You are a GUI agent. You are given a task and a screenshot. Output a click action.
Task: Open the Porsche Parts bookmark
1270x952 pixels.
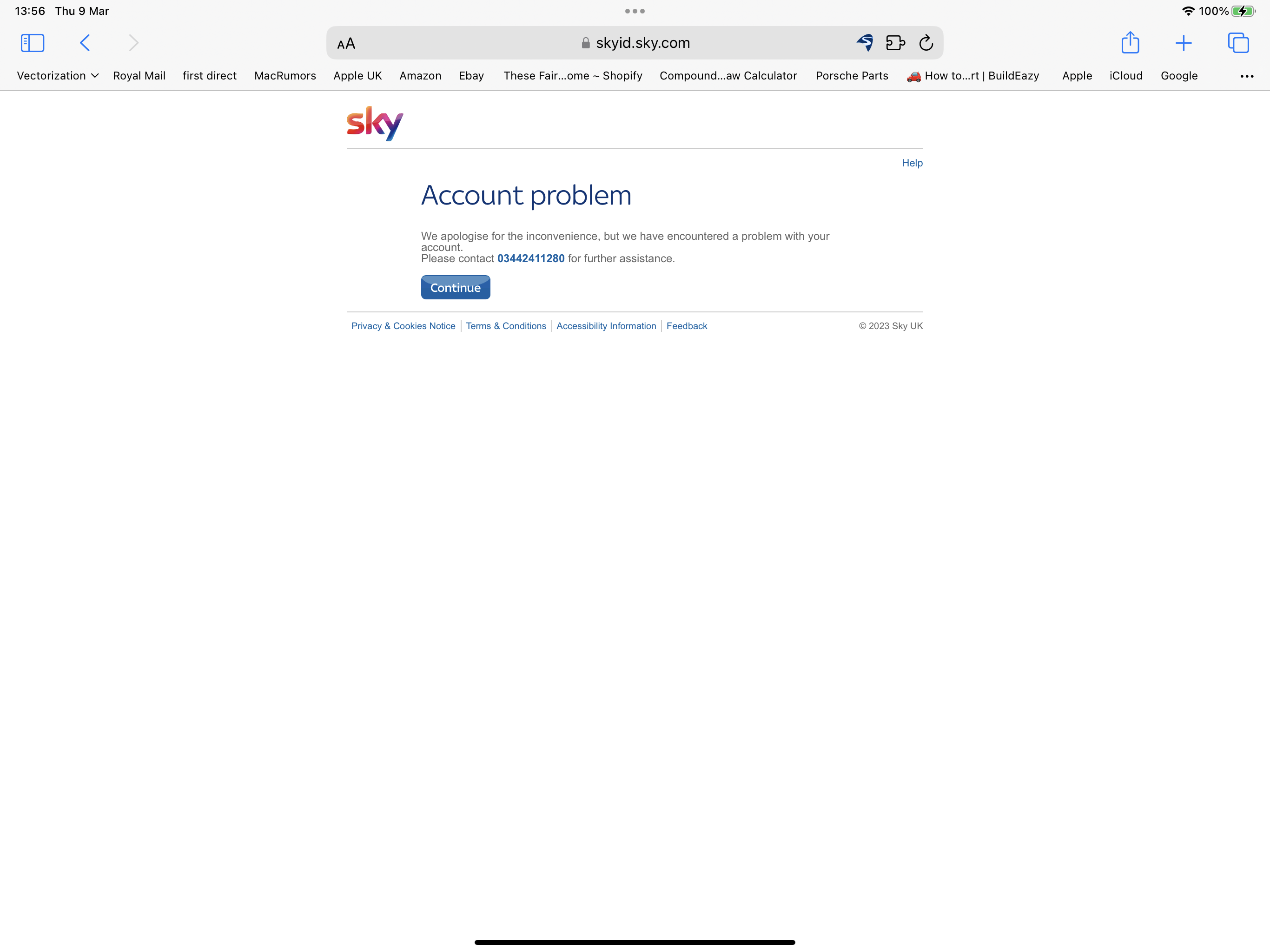pyautogui.click(x=852, y=76)
